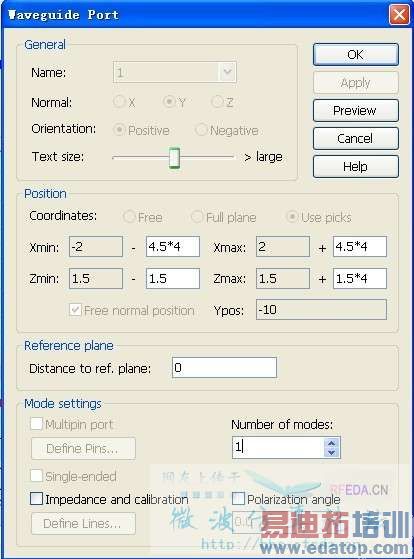Screen dimensions: 414x559
Task: Click the OK button
Action: click(x=356, y=55)
